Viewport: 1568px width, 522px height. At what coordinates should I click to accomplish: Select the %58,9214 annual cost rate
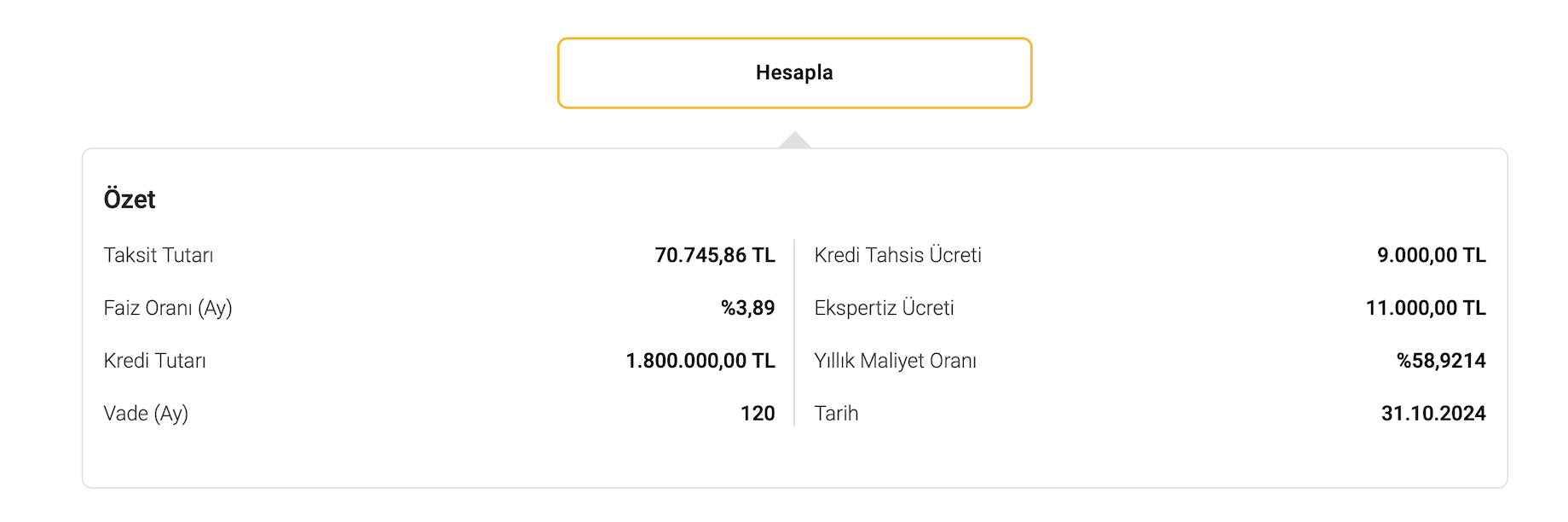pyautogui.click(x=1440, y=361)
